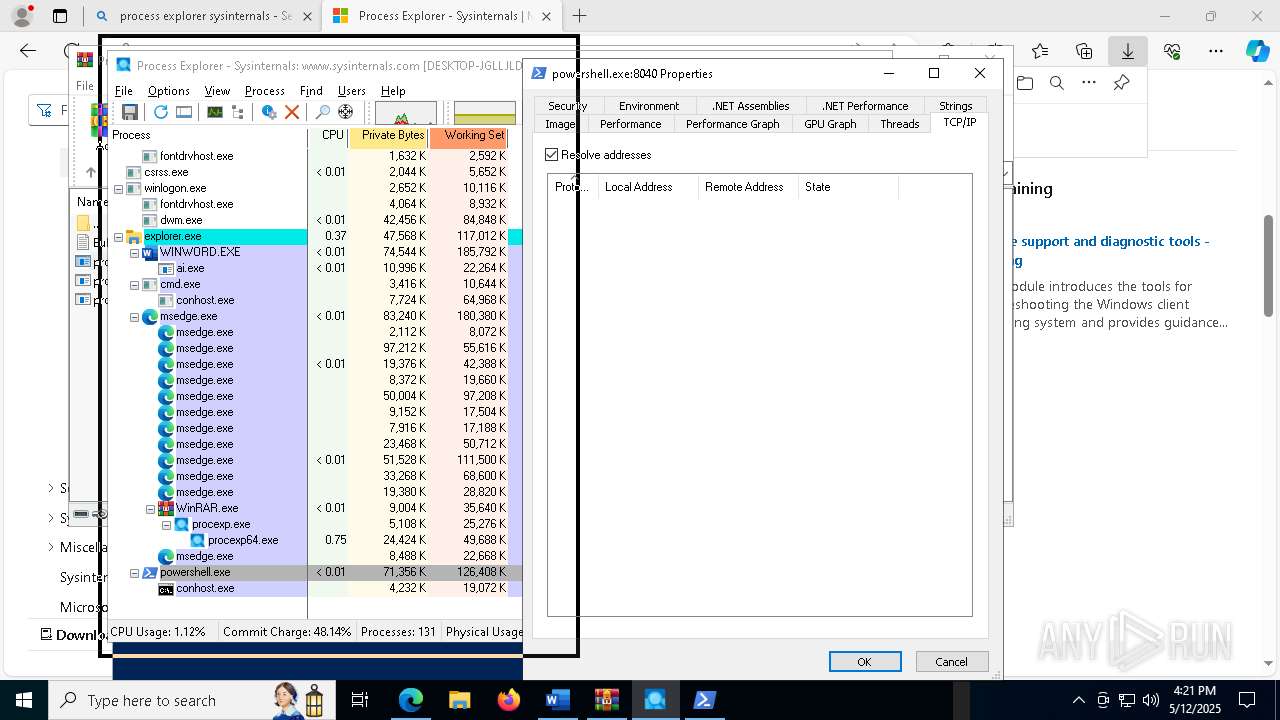The width and height of the screenshot is (1280, 720).
Task: Click the Copilot icon in Edge
Action: pos(1257,51)
